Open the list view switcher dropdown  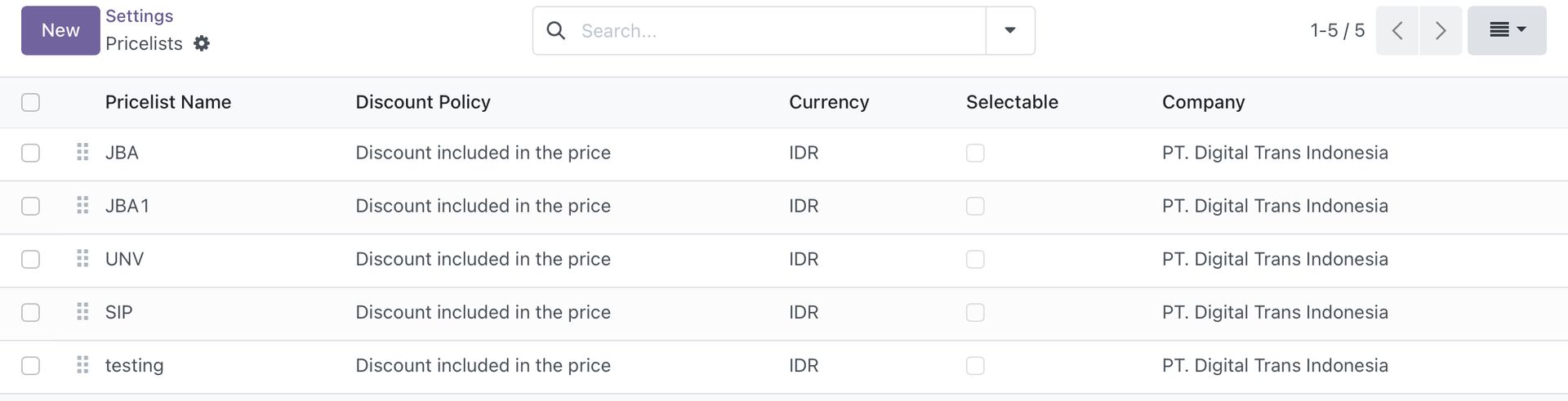pyautogui.click(x=1507, y=31)
